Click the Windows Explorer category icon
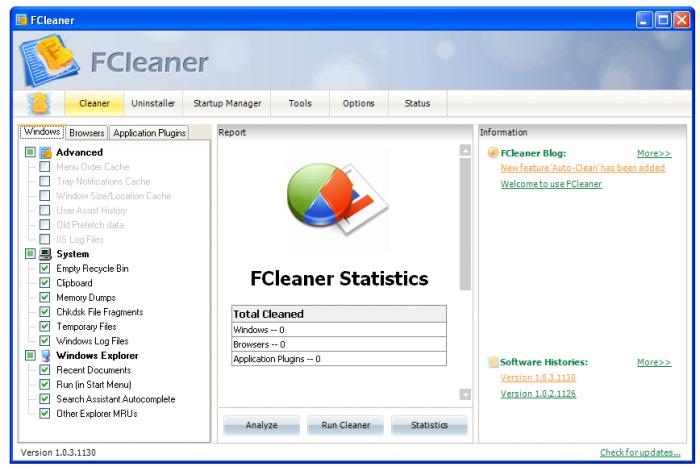Screen dimensions: 700x471 tap(45, 355)
